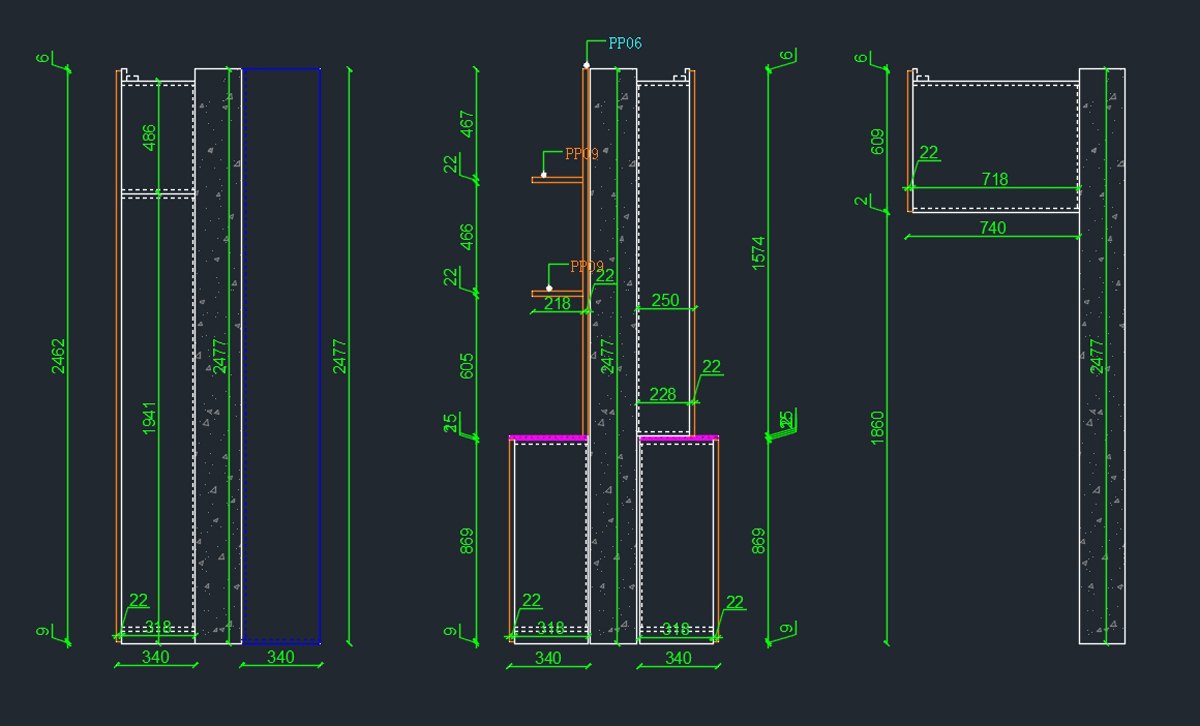Select the 228 dimension text
The width and height of the screenshot is (1200, 726).
pos(663,395)
